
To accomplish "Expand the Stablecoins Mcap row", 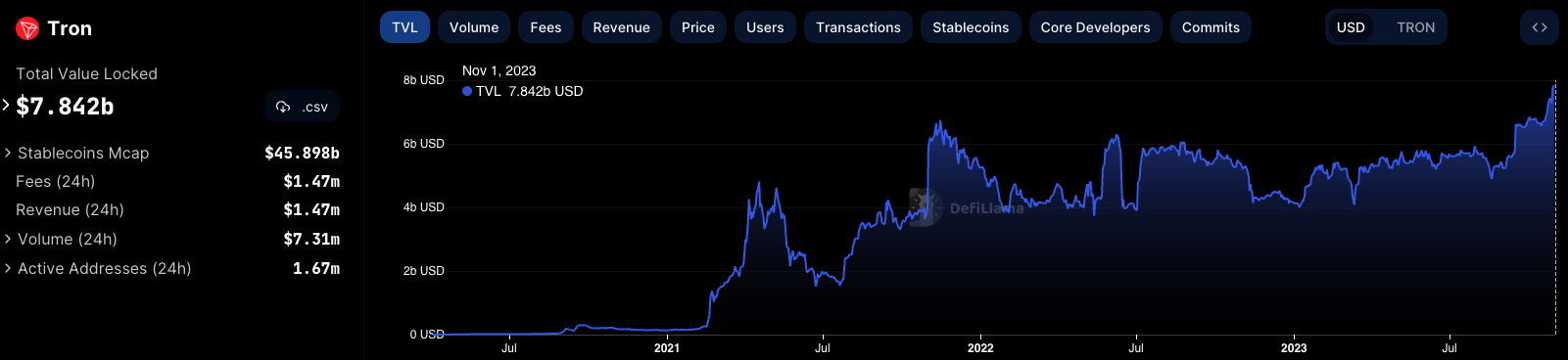I will 8,153.
